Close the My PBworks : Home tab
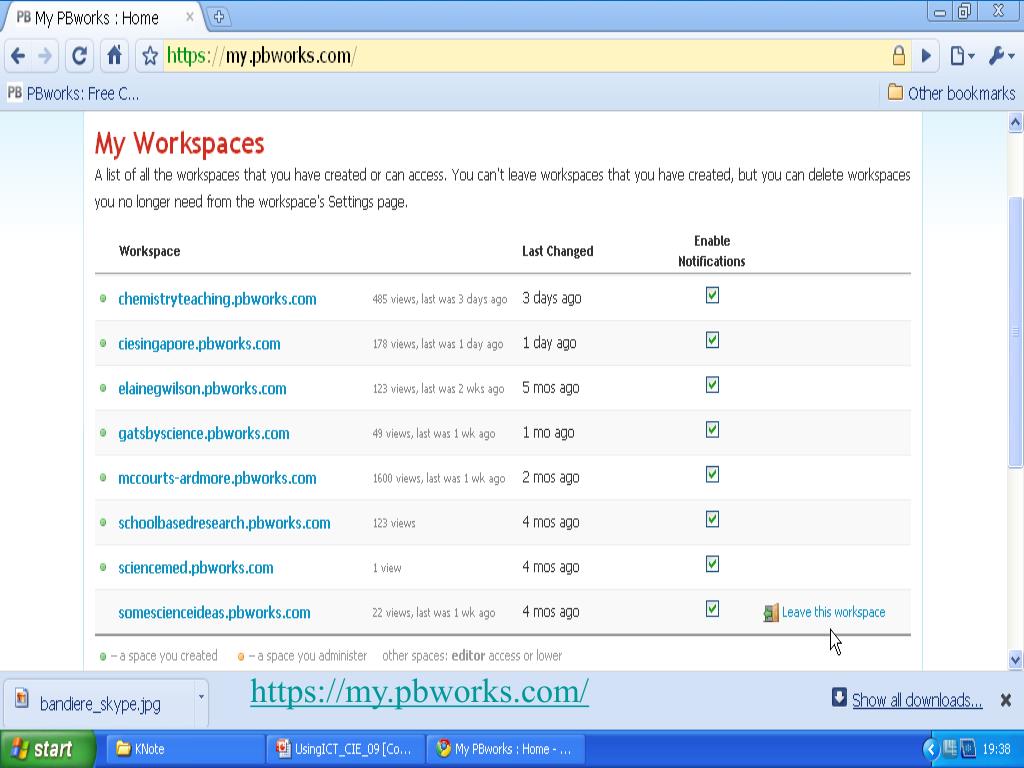The height and width of the screenshot is (768, 1024). (x=189, y=18)
